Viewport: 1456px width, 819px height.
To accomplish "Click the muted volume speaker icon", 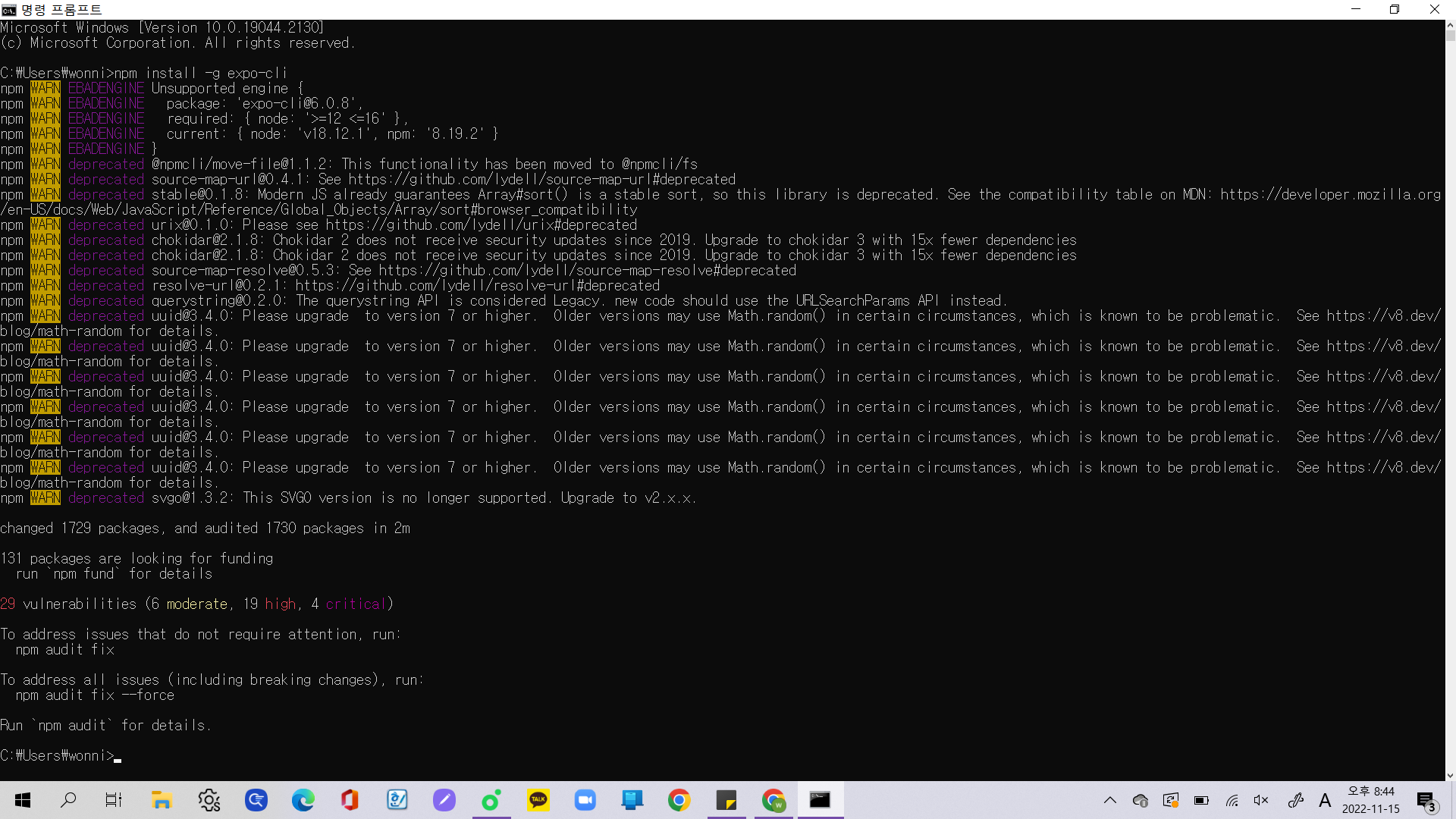I will pyautogui.click(x=1262, y=800).
